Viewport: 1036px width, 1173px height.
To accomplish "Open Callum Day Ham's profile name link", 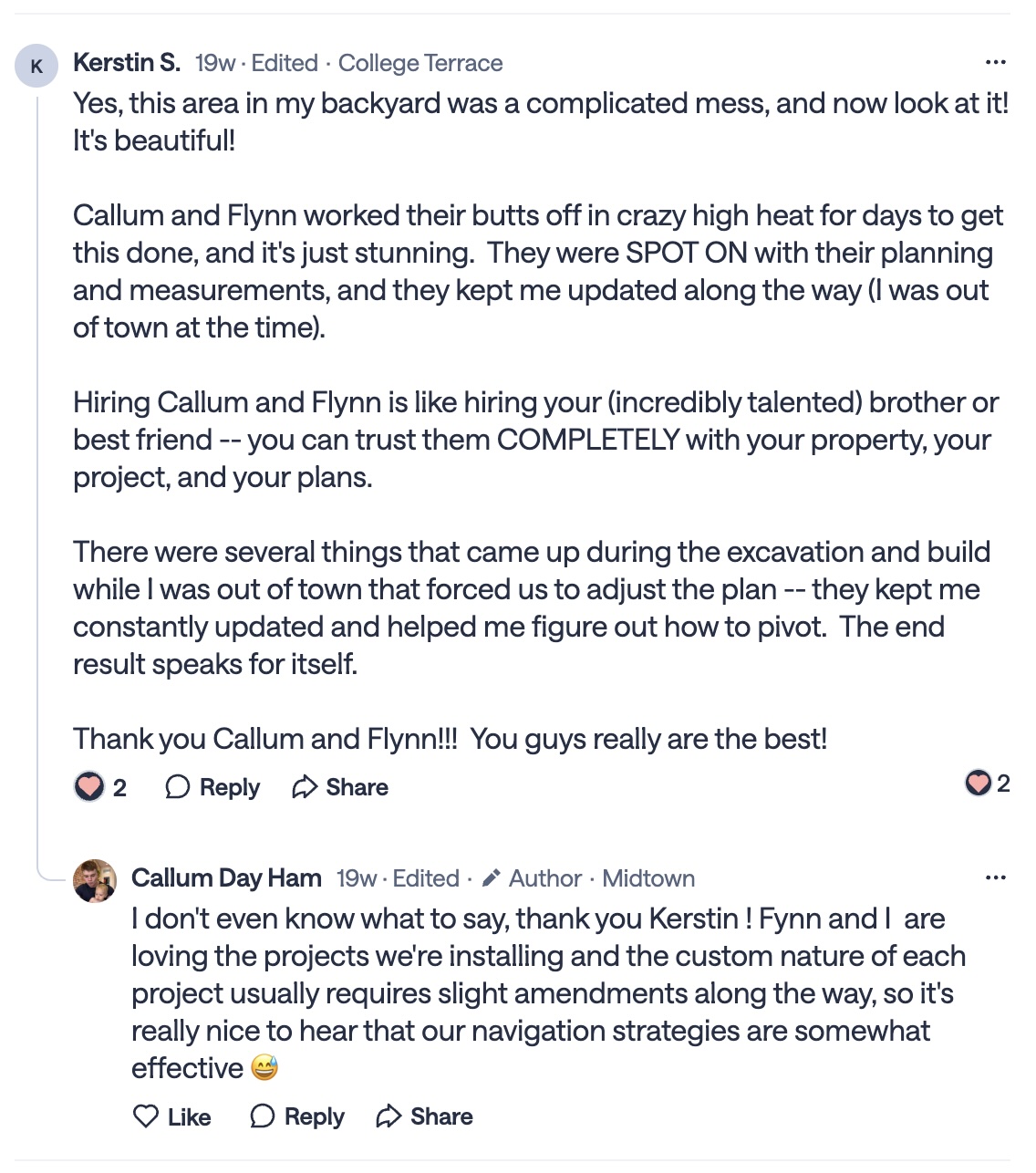I will click(226, 878).
